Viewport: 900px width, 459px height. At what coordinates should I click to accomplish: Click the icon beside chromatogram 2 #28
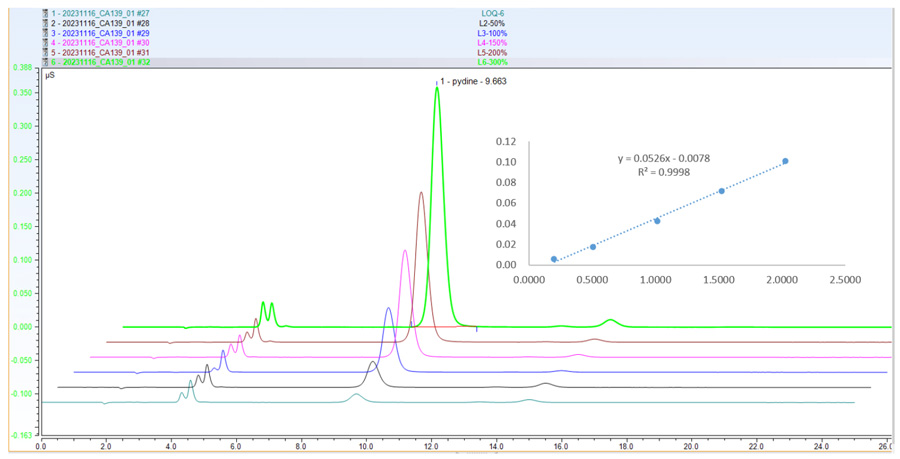coord(46,23)
